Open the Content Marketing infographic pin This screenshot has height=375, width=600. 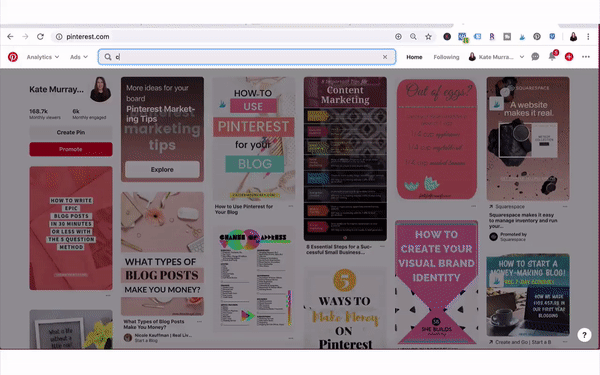click(x=345, y=159)
